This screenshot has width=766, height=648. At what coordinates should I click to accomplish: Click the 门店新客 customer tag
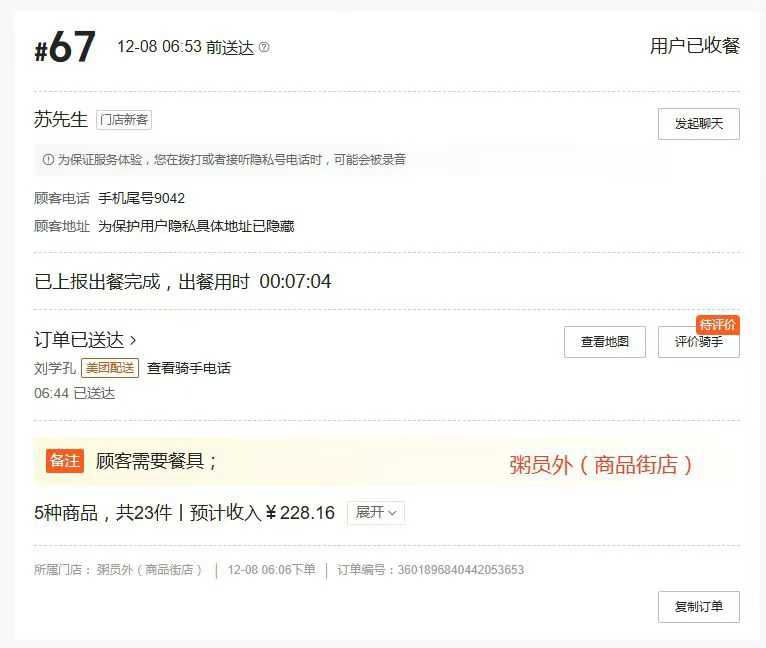pyautogui.click(x=124, y=120)
